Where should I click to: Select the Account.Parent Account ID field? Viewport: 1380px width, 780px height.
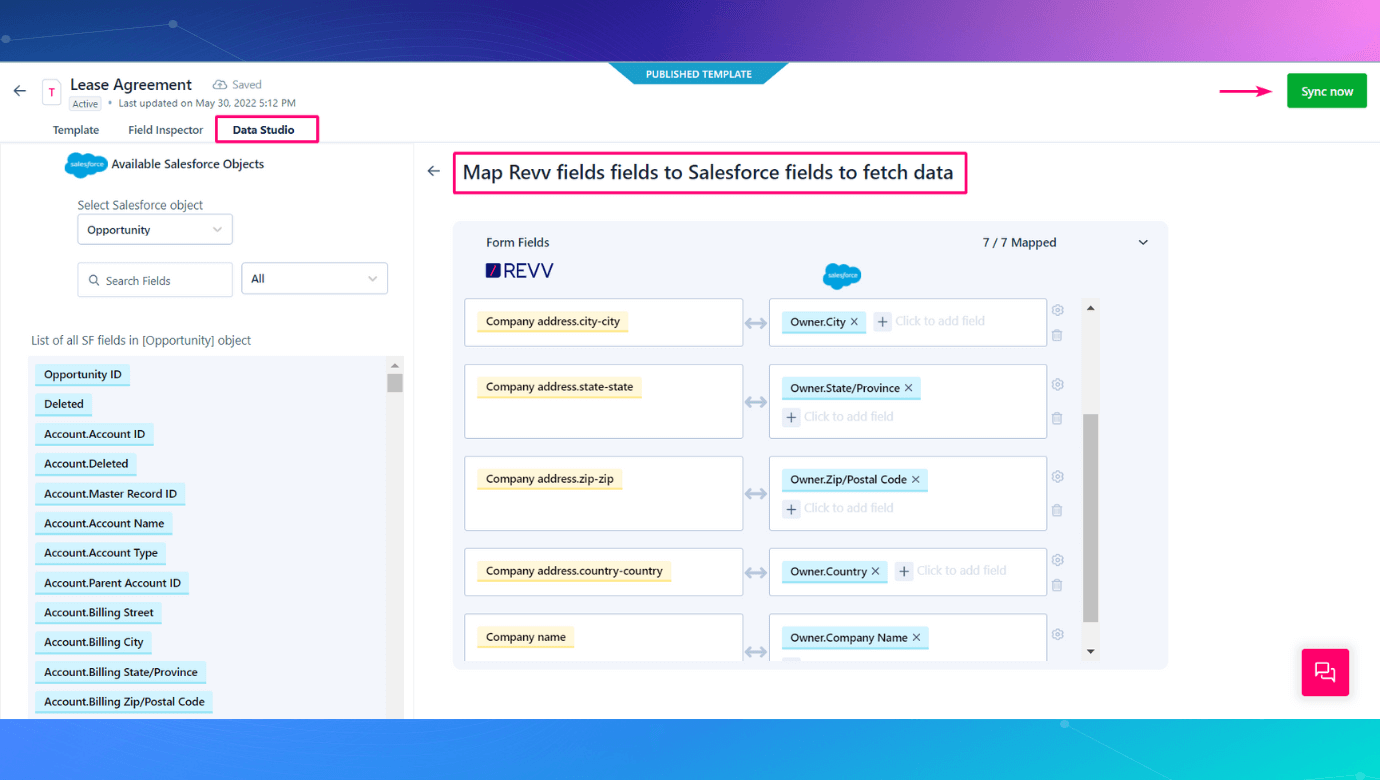(x=113, y=583)
